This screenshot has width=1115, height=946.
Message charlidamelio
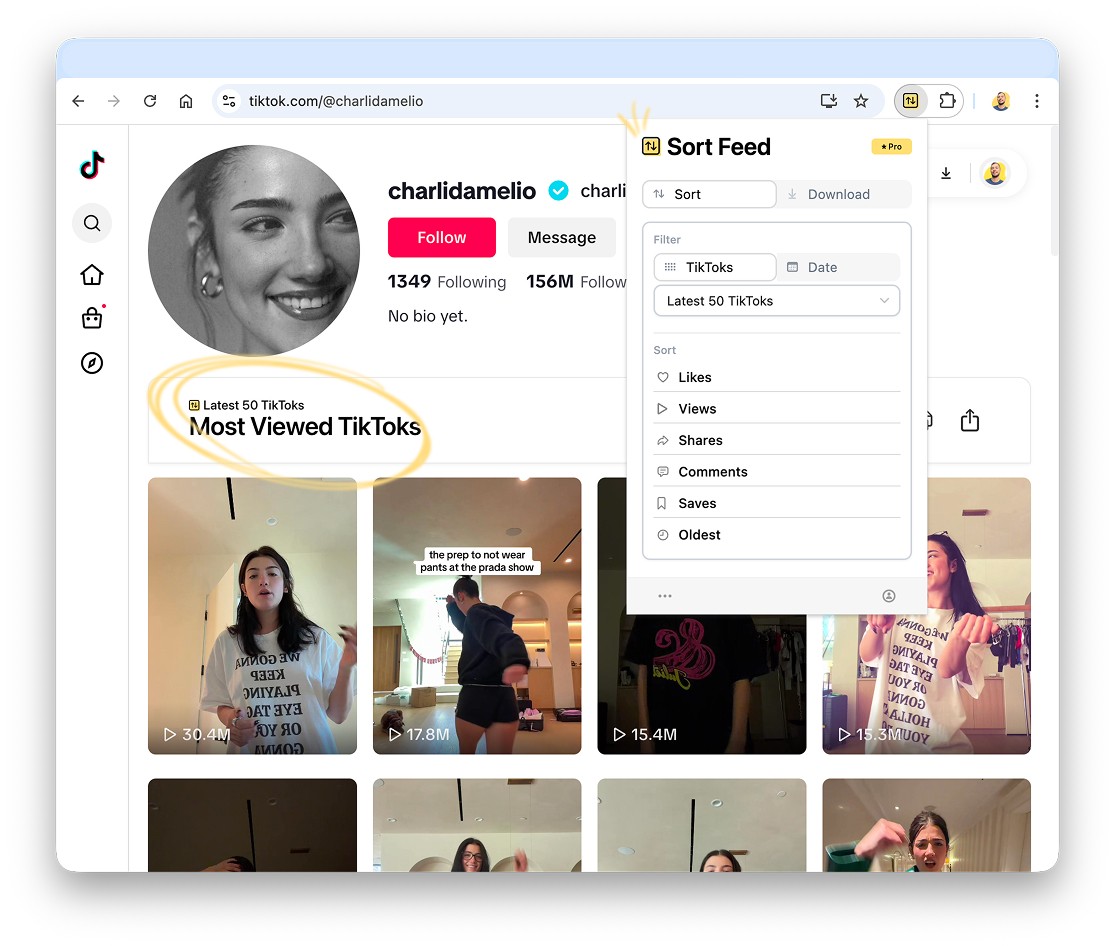(x=562, y=238)
